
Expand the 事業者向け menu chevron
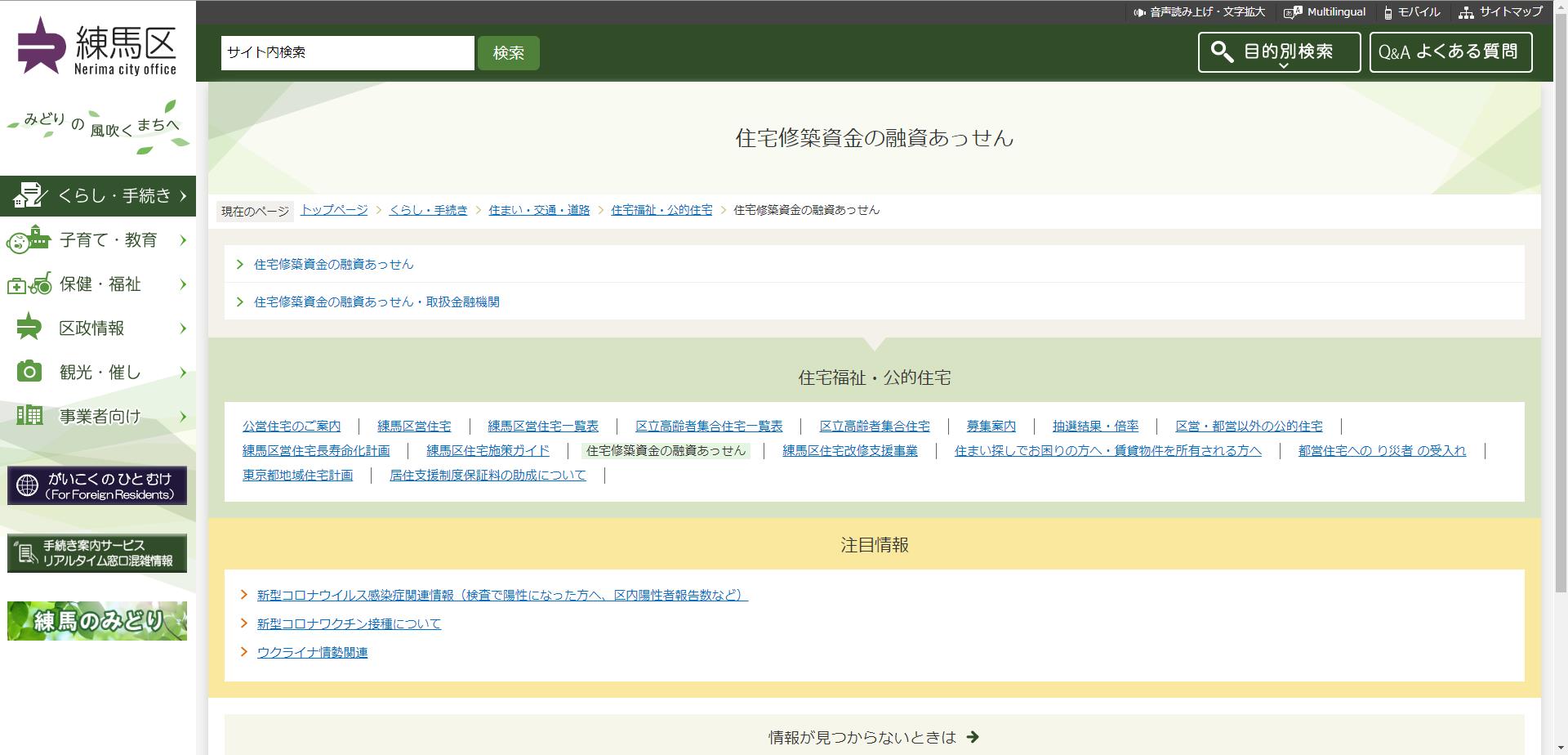(183, 417)
